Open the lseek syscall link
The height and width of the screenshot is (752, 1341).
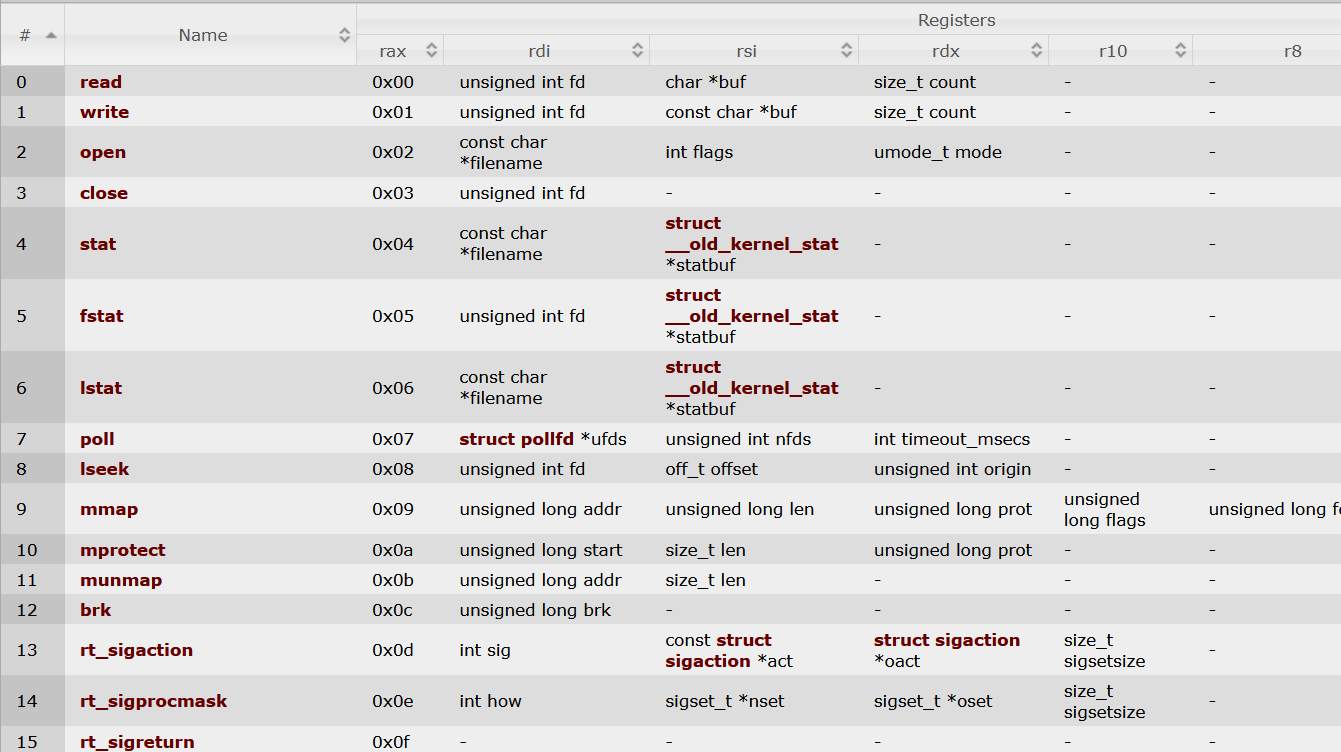(x=105, y=469)
